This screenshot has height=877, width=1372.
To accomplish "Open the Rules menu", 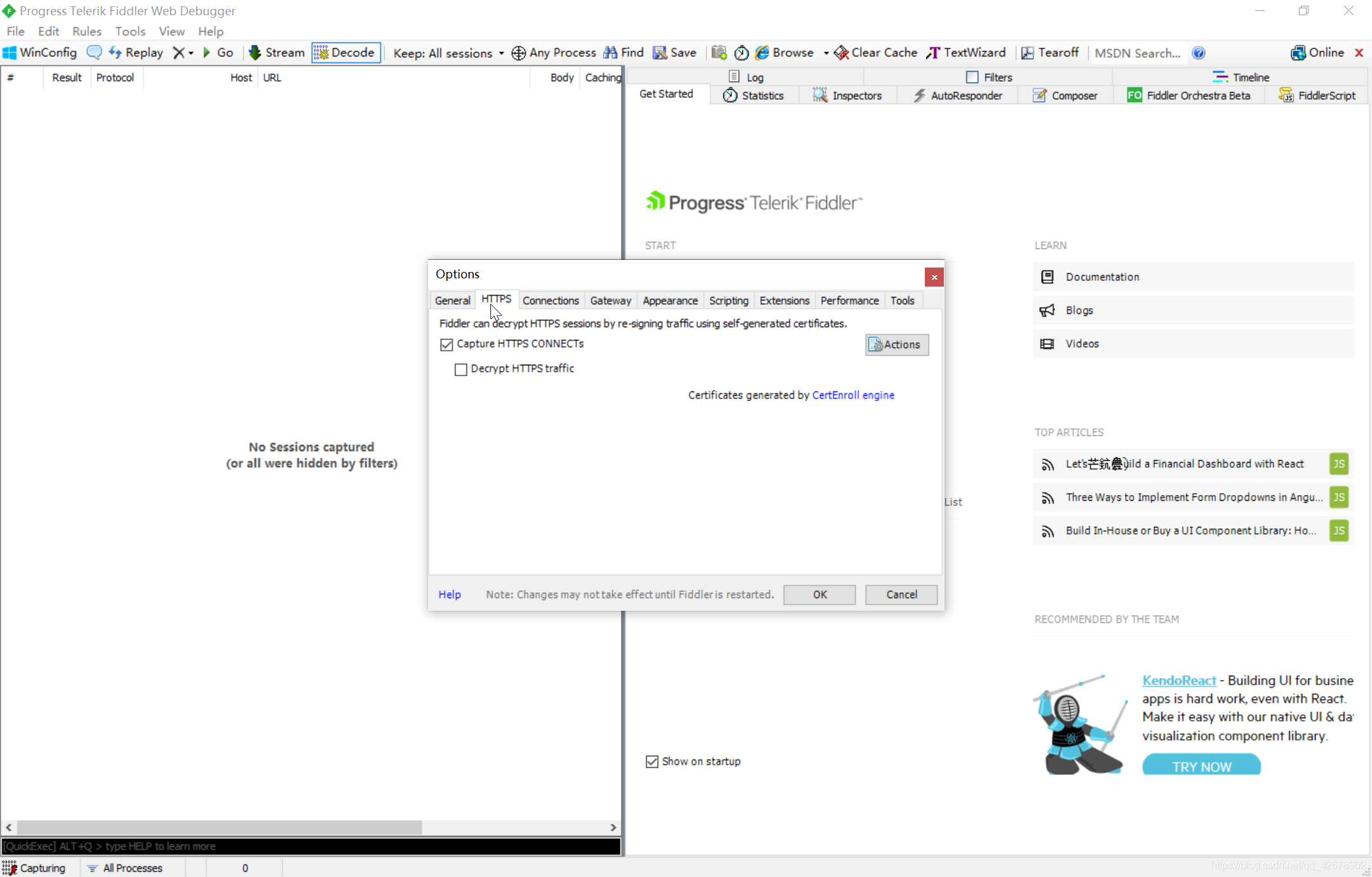I will 86,31.
